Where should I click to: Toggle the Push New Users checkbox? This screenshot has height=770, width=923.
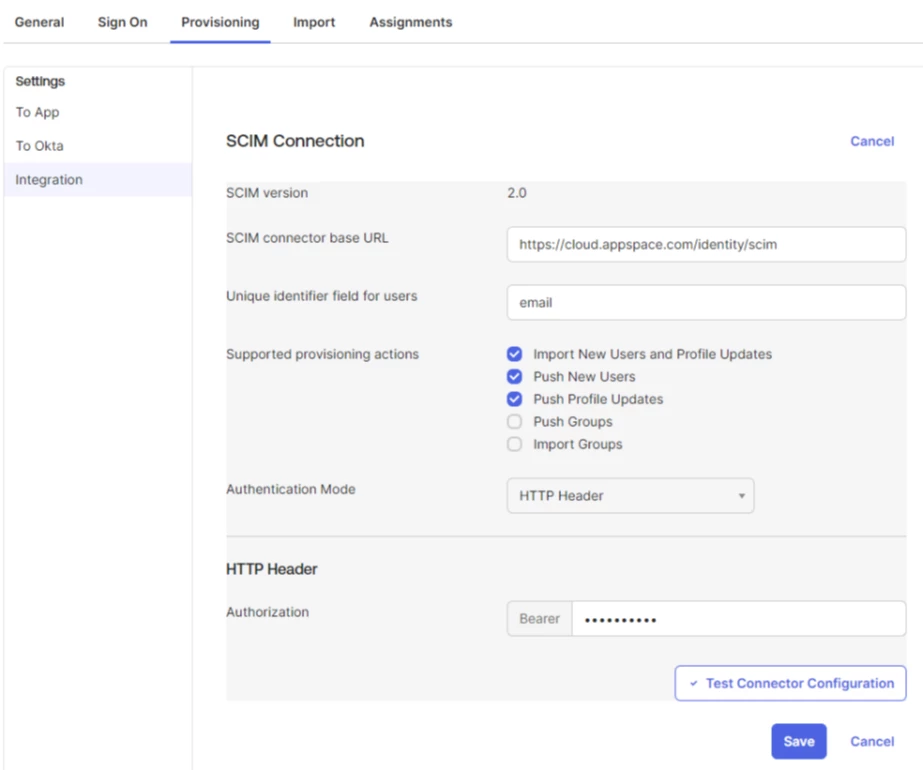click(515, 377)
